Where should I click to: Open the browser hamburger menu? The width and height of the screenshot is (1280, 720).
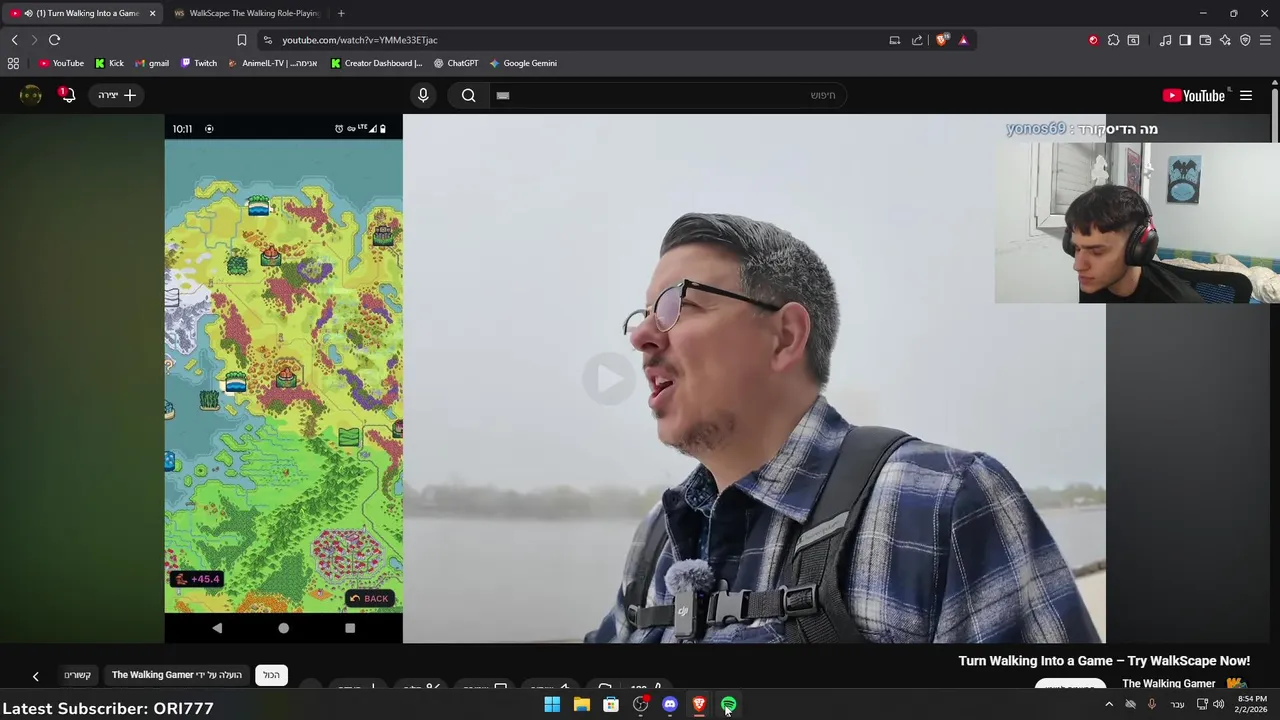[1265, 40]
